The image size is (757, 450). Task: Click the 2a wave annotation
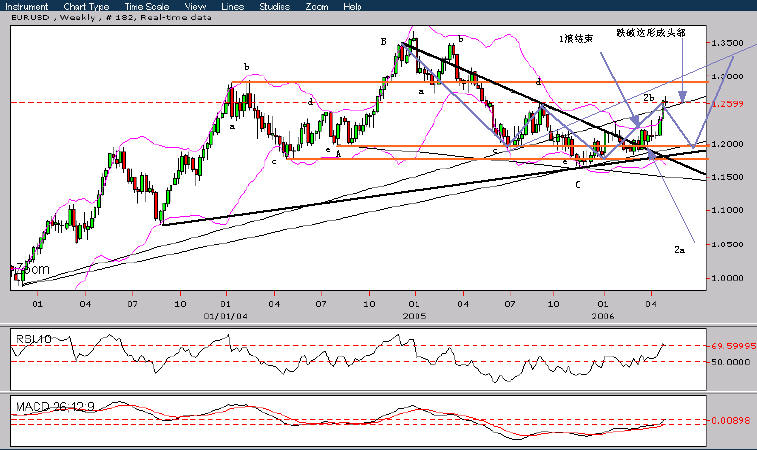pyautogui.click(x=679, y=250)
